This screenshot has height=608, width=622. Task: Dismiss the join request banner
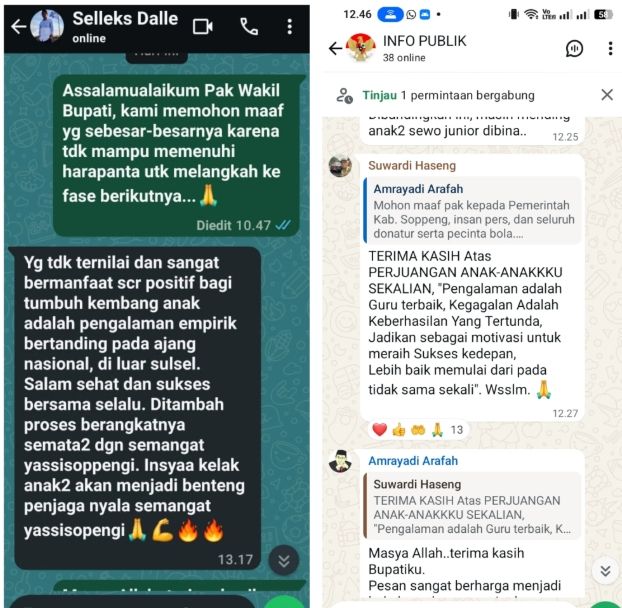tap(607, 95)
